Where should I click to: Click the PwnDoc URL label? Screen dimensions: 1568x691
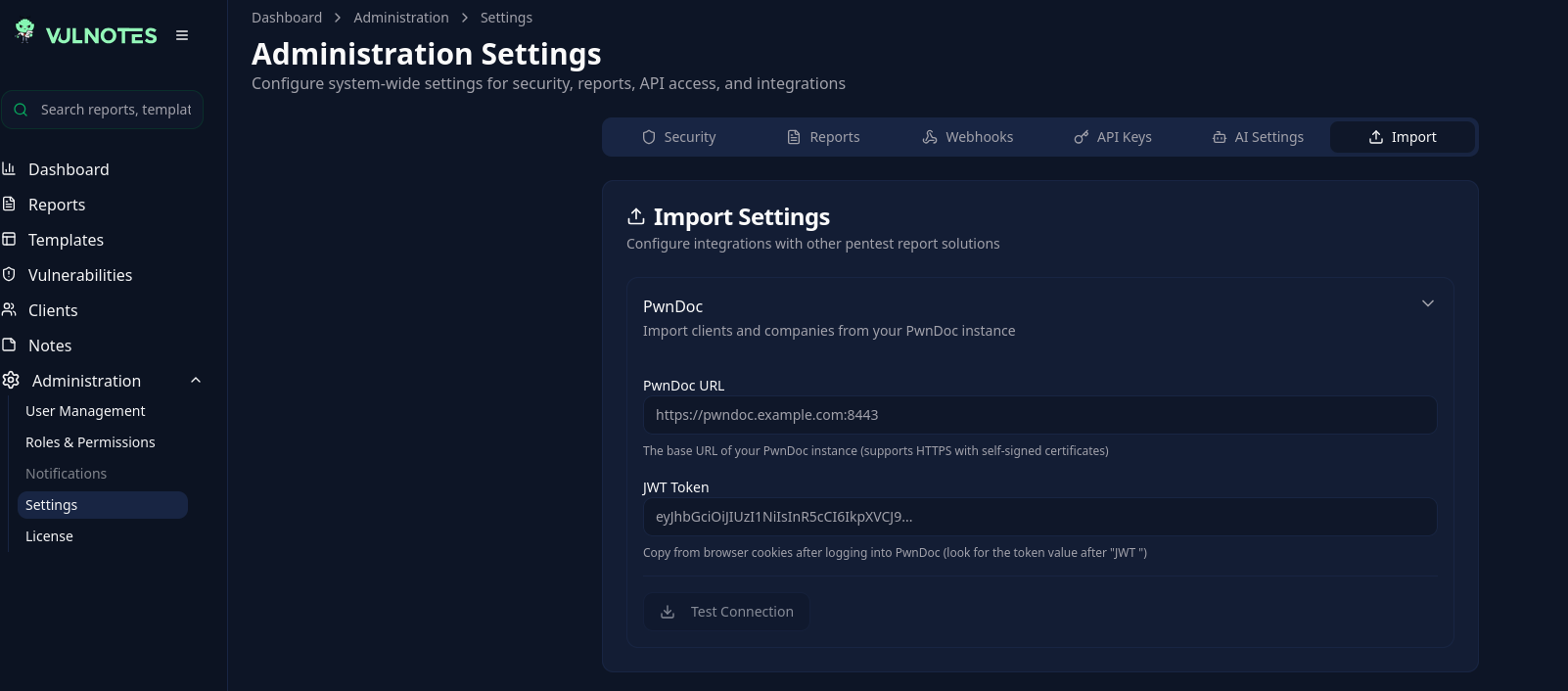(683, 386)
